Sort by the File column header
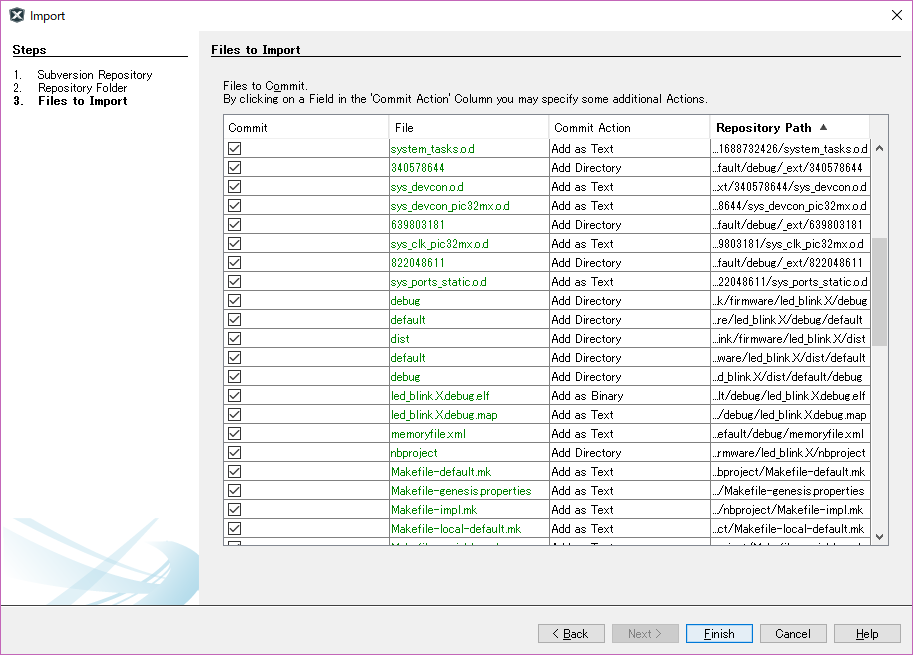This screenshot has width=913, height=655. pyautogui.click(x=468, y=128)
